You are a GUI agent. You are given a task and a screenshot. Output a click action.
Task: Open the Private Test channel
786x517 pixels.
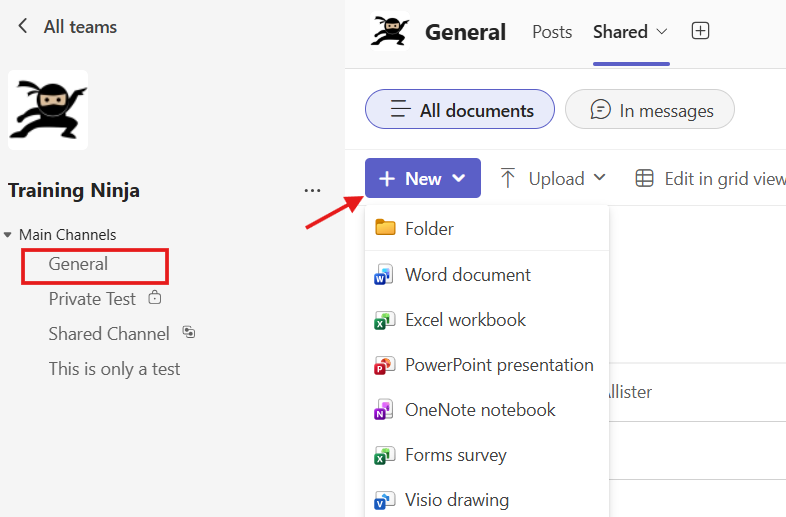92,299
